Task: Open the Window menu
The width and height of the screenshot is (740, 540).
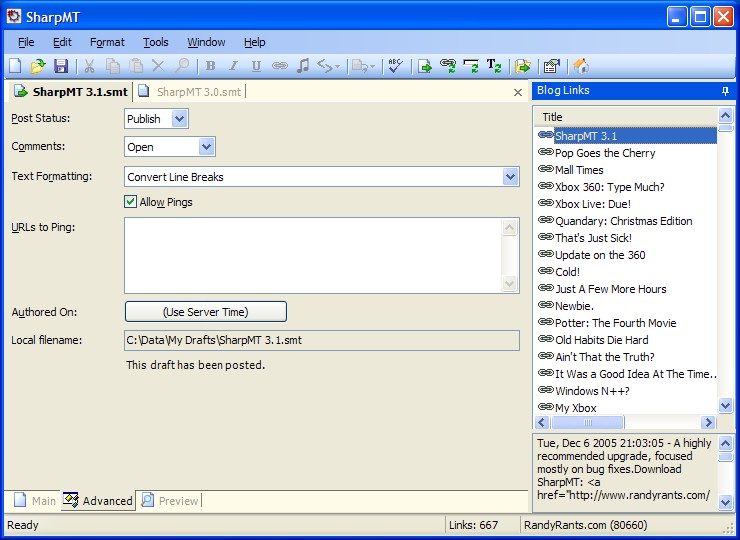Action: [x=206, y=42]
